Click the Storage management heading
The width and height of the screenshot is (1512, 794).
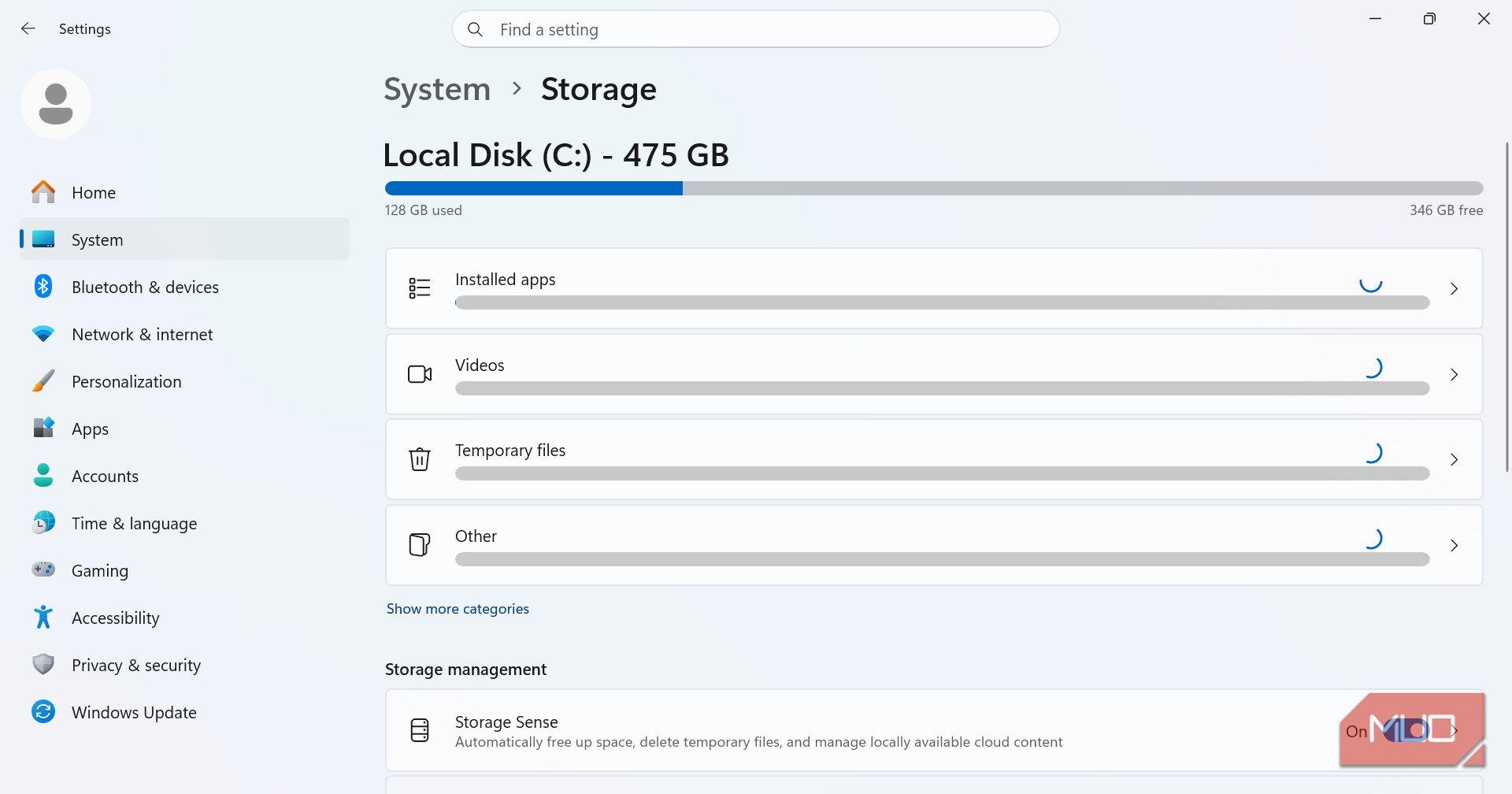465,670
